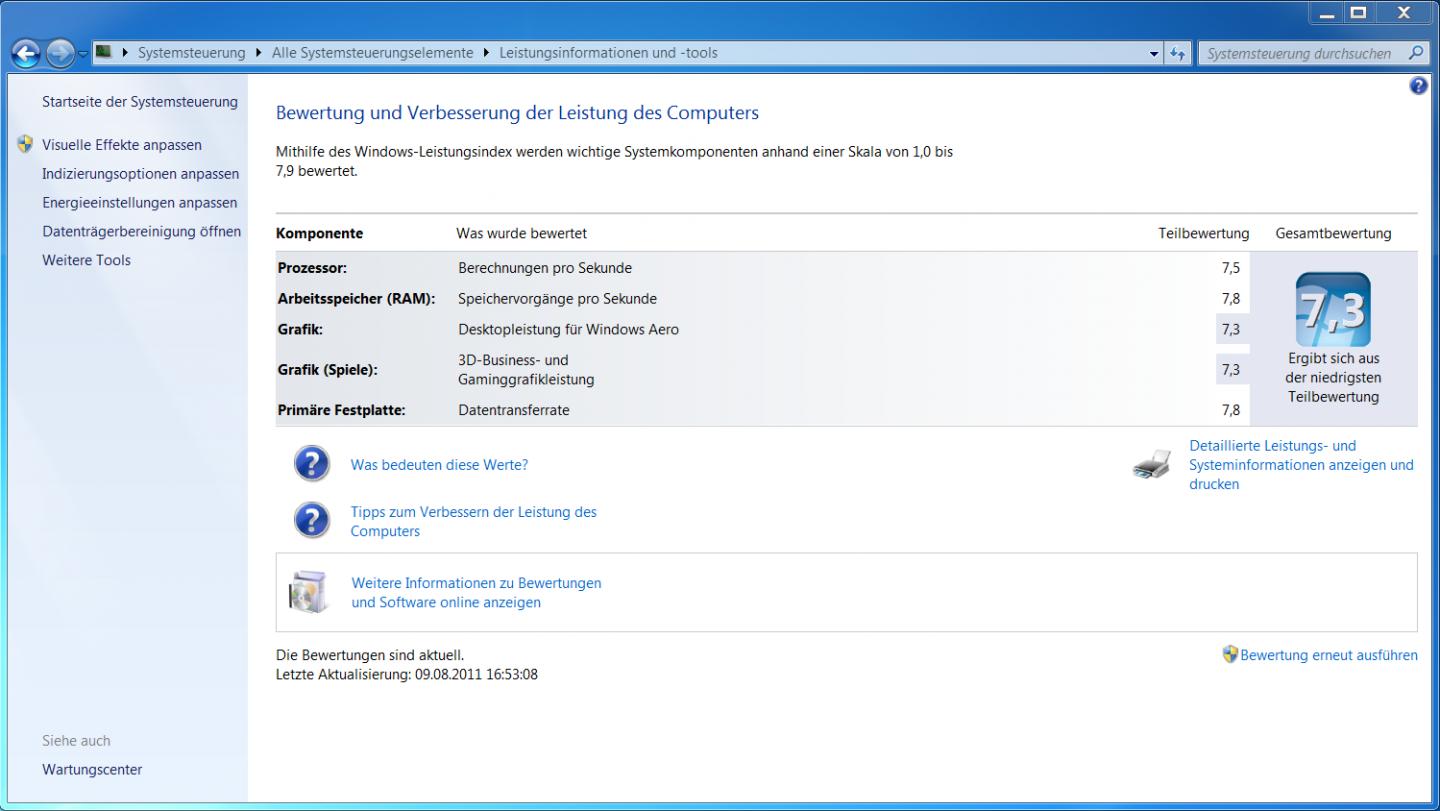Image resolution: width=1440 pixels, height=811 pixels.
Task: Click the control panel icon in address bar
Action: click(105, 53)
